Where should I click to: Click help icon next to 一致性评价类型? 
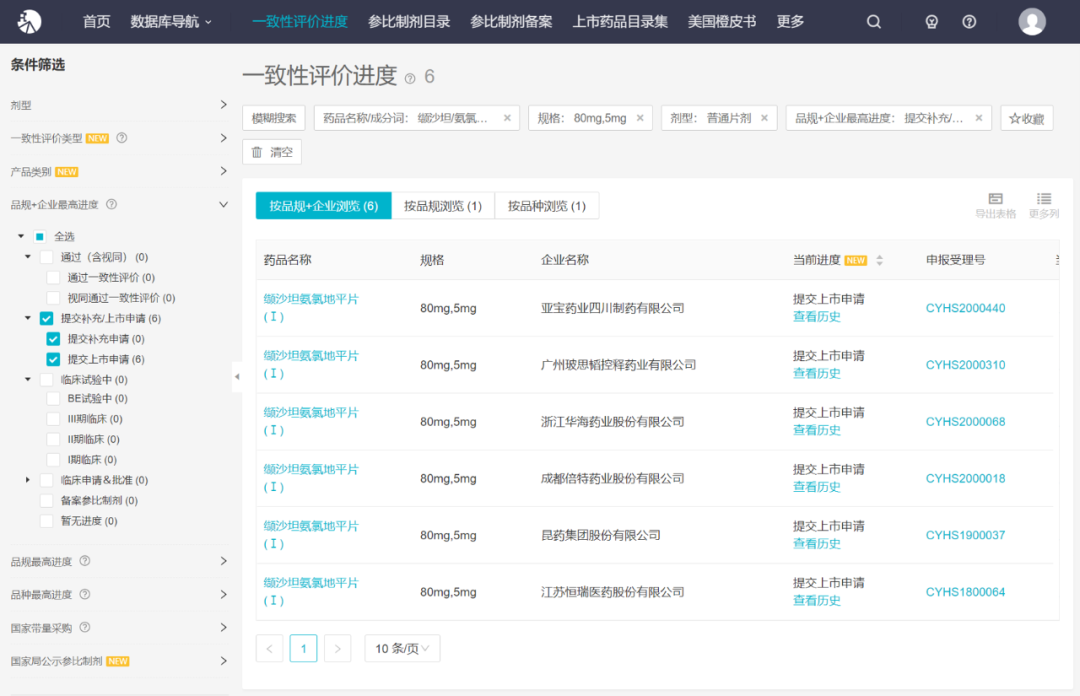point(122,138)
